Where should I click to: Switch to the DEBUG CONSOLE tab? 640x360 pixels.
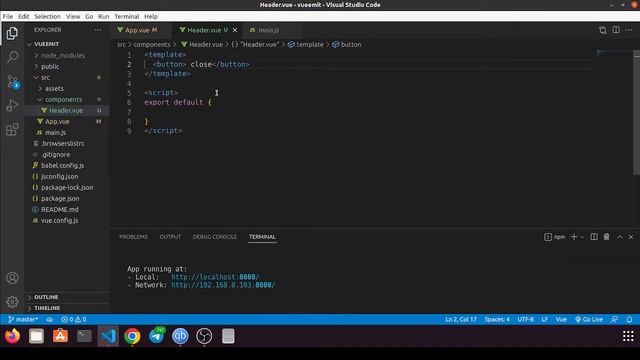[215, 237]
